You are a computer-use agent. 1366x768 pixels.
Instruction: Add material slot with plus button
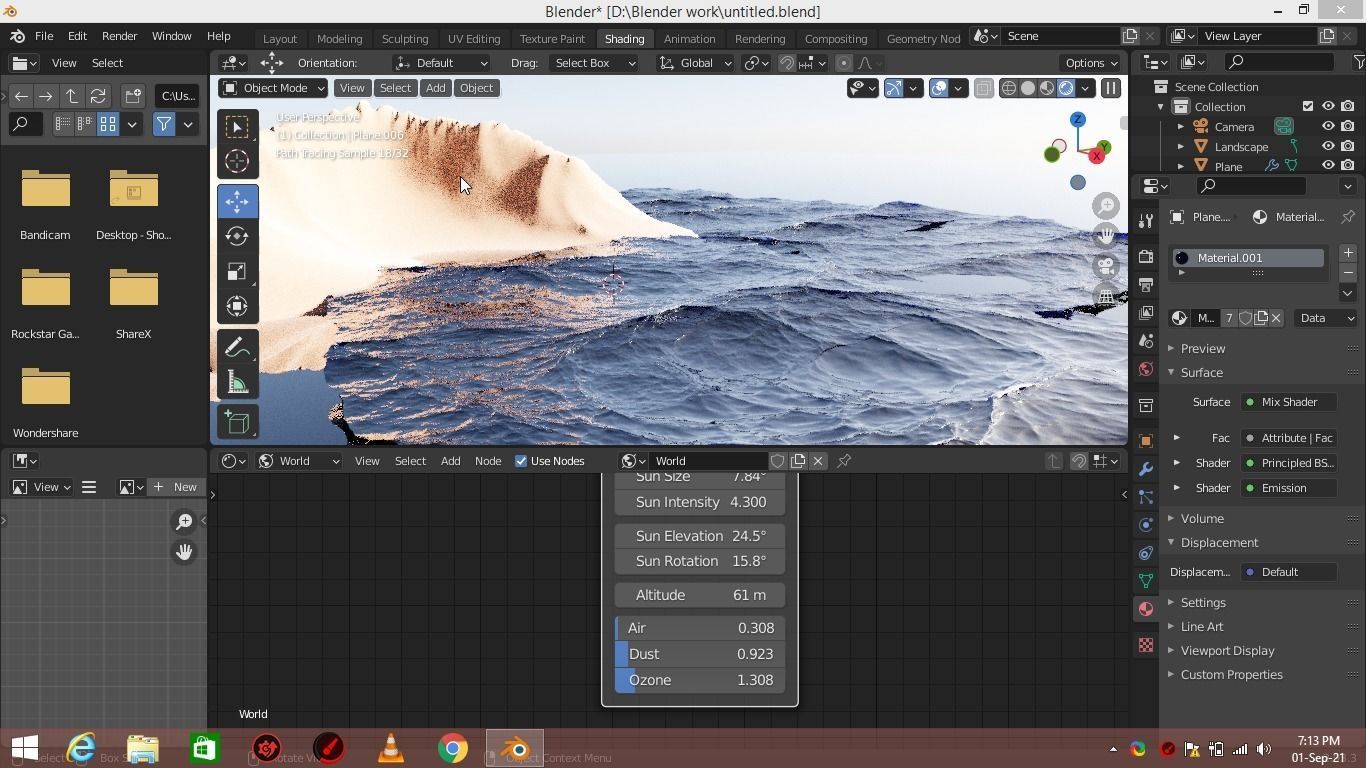(x=1348, y=253)
